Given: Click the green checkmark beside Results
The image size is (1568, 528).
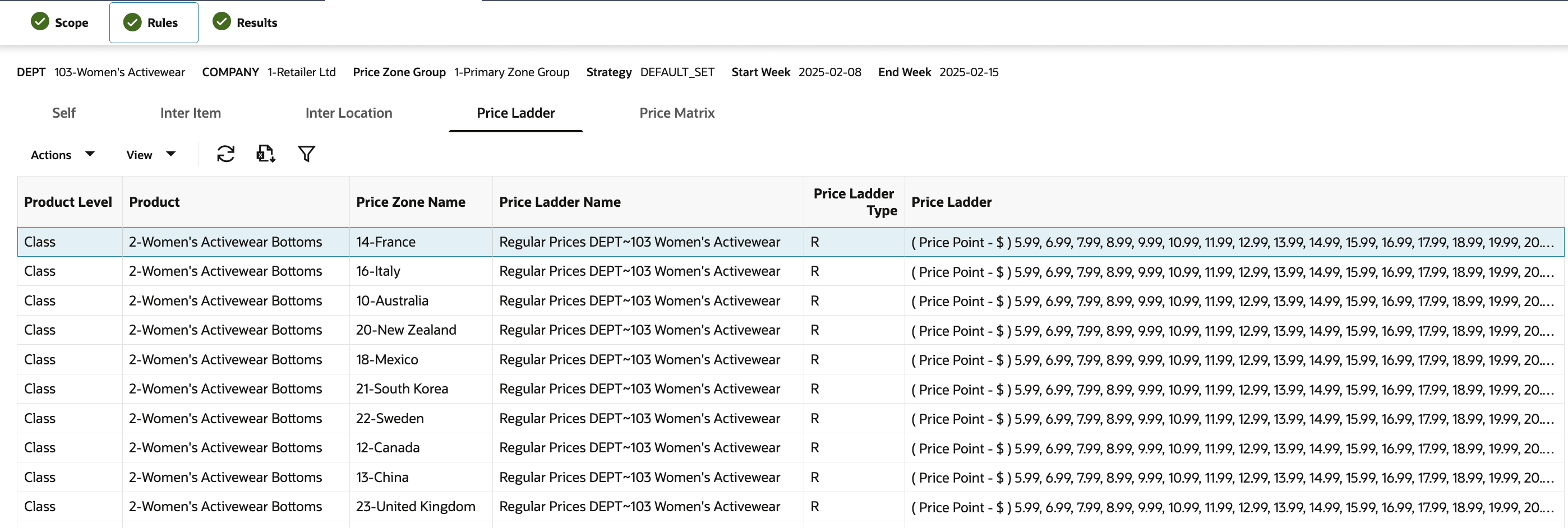Looking at the screenshot, I should click(x=221, y=22).
